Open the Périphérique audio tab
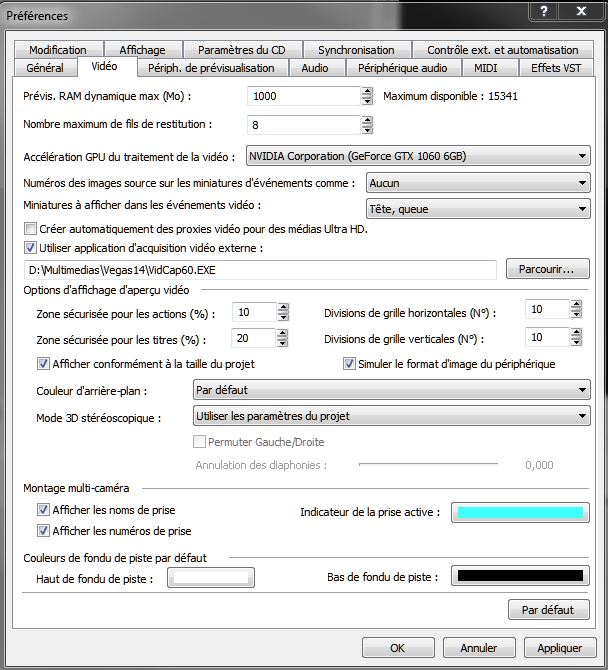Image resolution: width=608 pixels, height=670 pixels. coord(403,68)
